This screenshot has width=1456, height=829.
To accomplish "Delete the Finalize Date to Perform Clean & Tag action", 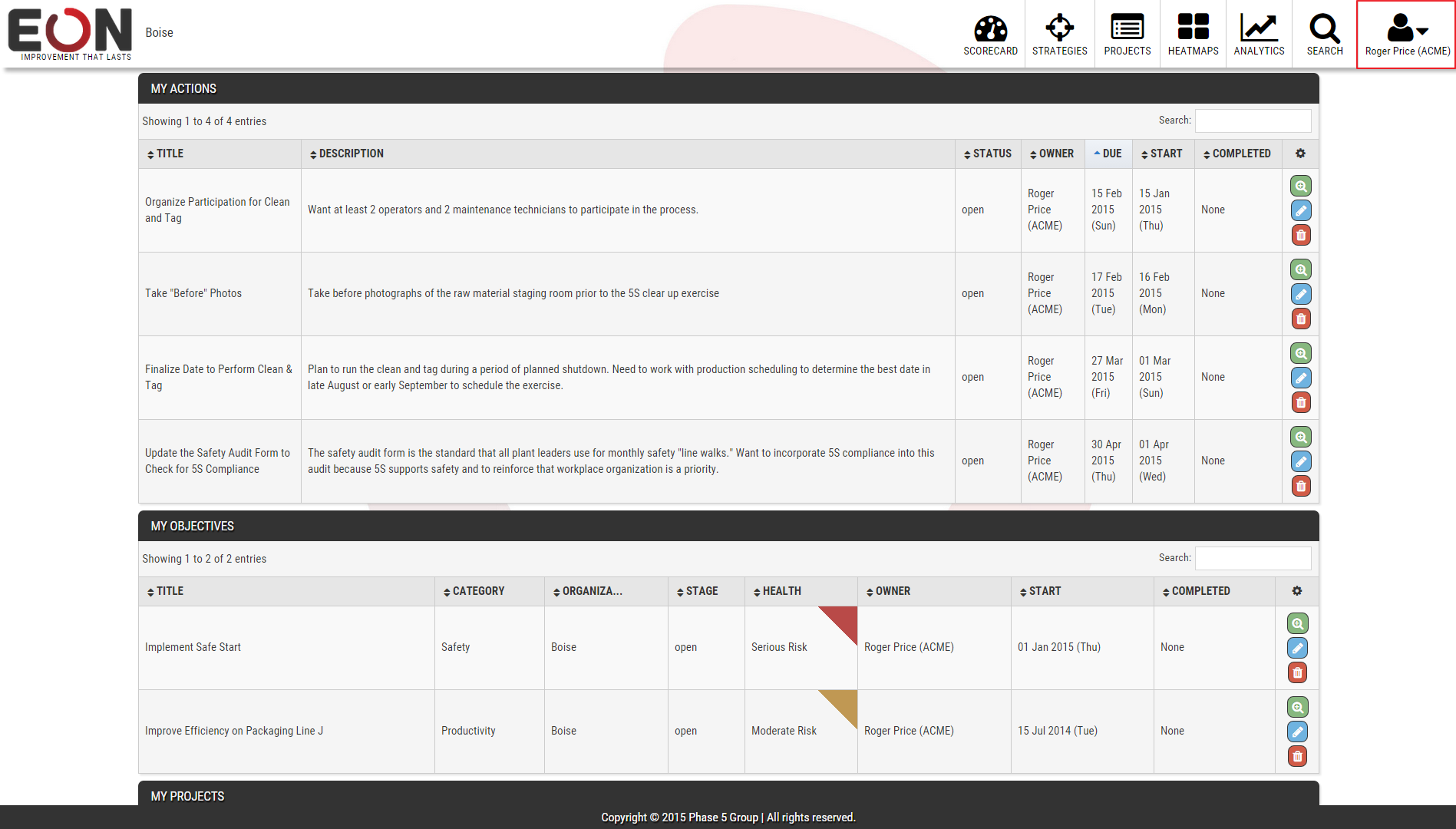I will click(x=1301, y=402).
